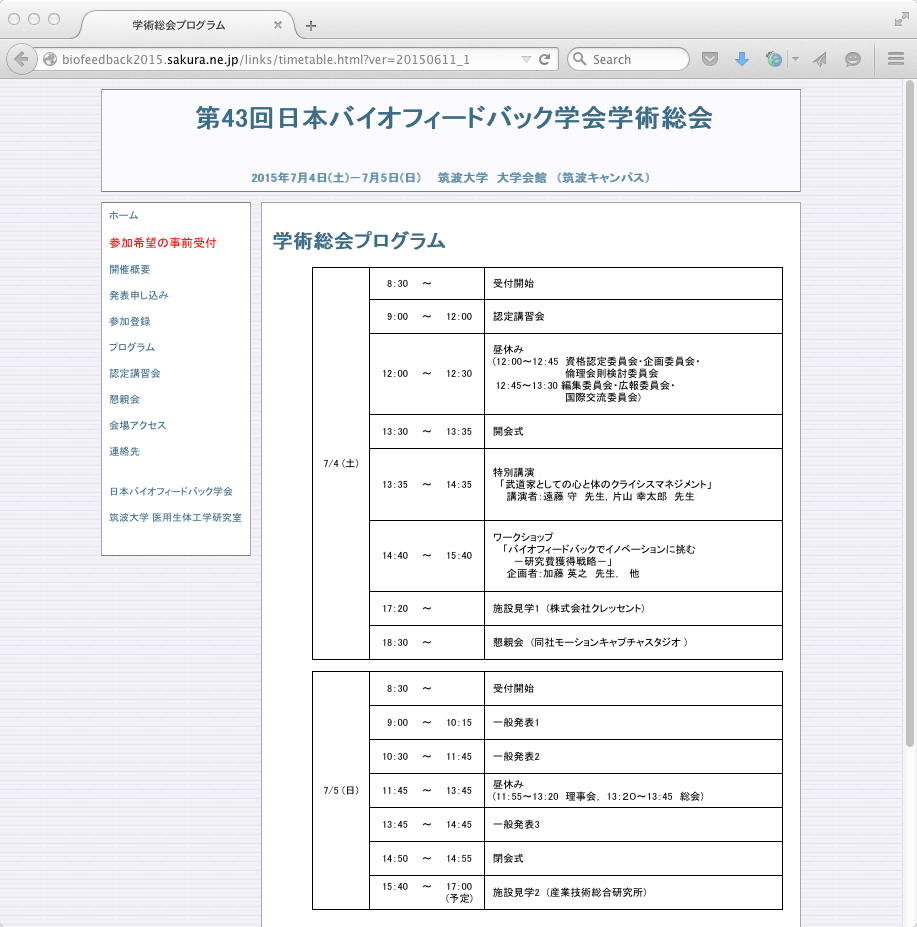Open the 発表申し込み sidebar link

(x=138, y=295)
